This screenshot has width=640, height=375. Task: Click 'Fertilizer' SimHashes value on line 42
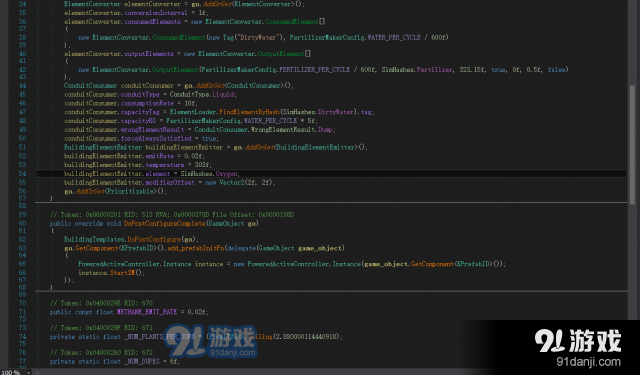point(434,70)
